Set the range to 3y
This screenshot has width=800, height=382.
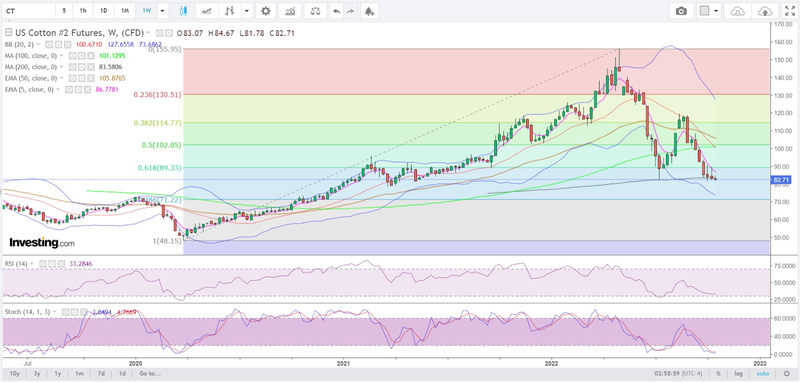37,374
